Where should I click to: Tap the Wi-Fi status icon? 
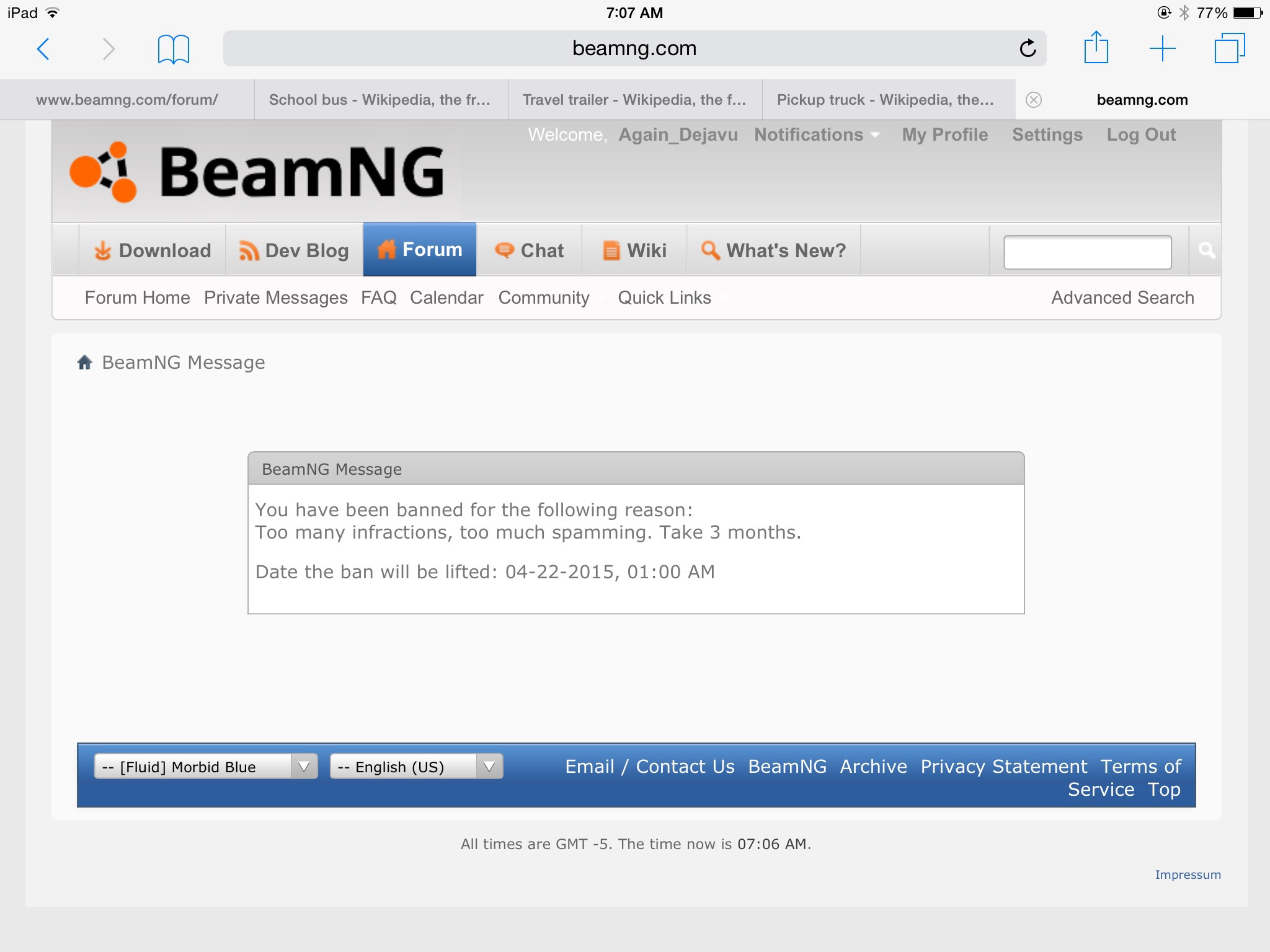click(53, 12)
